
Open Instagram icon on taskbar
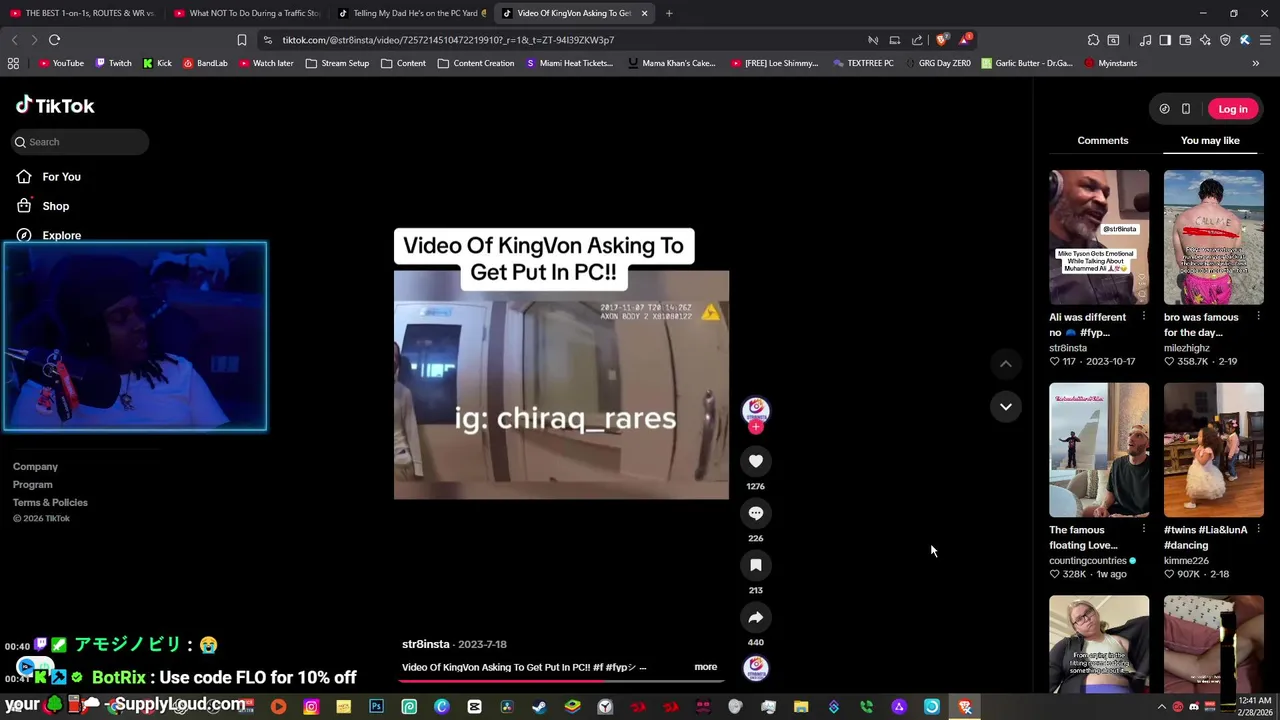point(311,708)
